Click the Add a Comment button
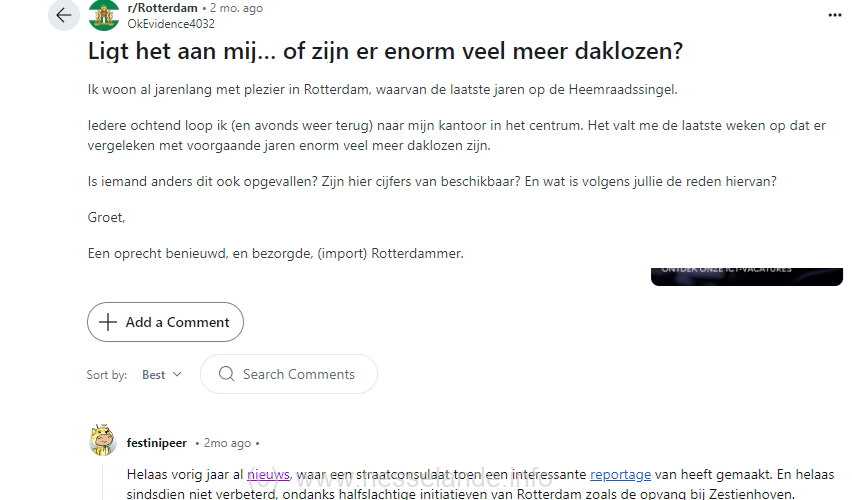This screenshot has width=852, height=500. (x=165, y=322)
